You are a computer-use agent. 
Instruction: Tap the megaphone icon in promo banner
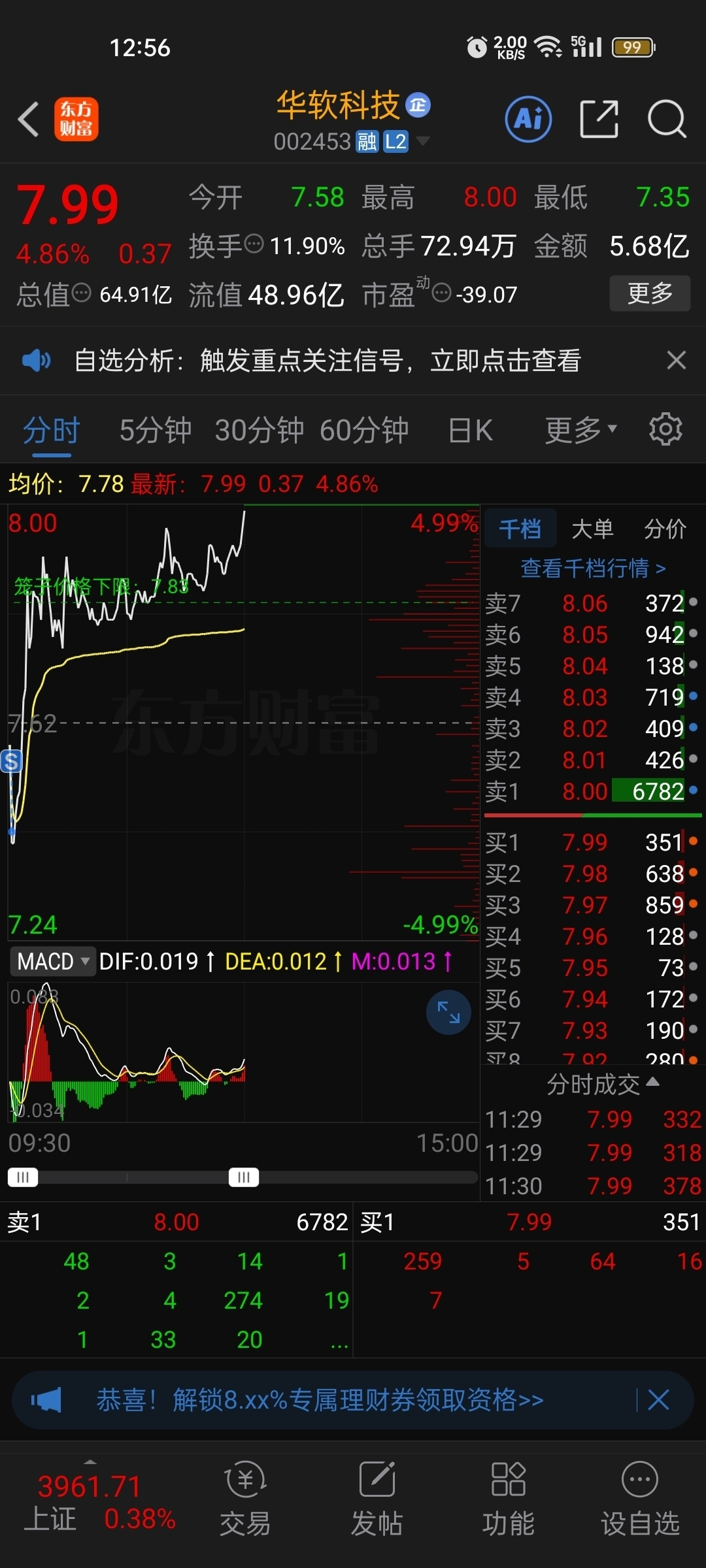[x=46, y=1399]
